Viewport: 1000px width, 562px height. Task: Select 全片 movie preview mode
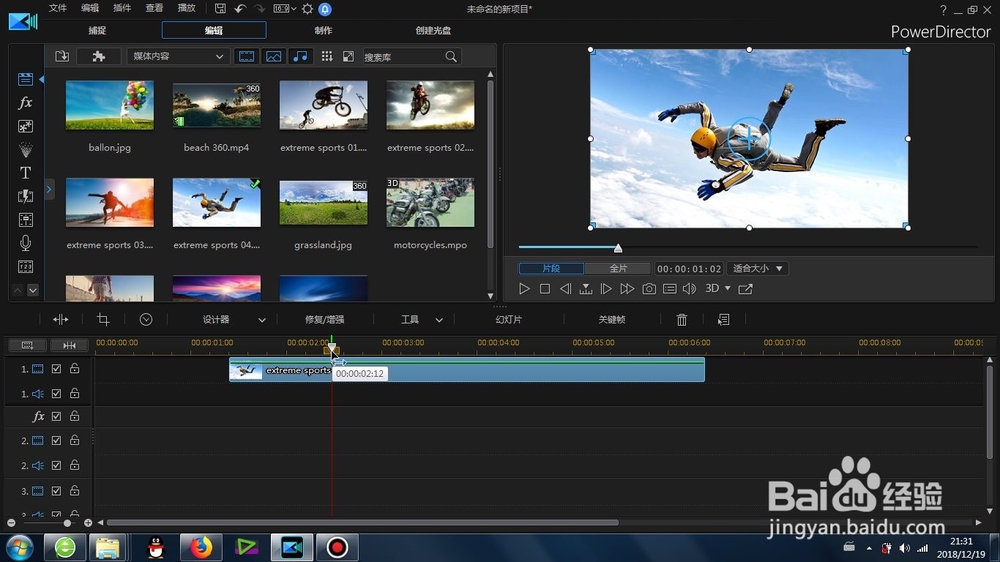click(618, 269)
